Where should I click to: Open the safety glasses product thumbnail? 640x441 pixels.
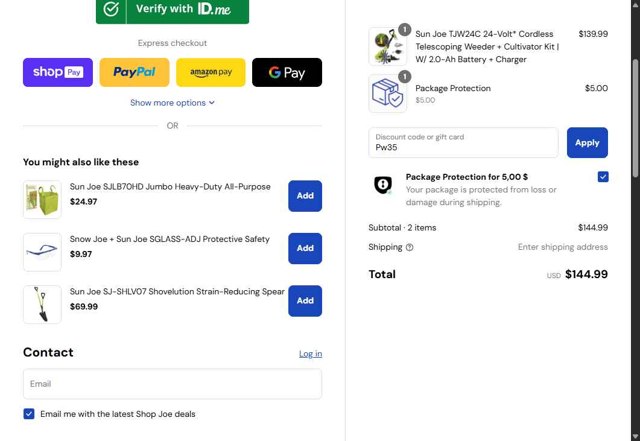[x=42, y=252]
